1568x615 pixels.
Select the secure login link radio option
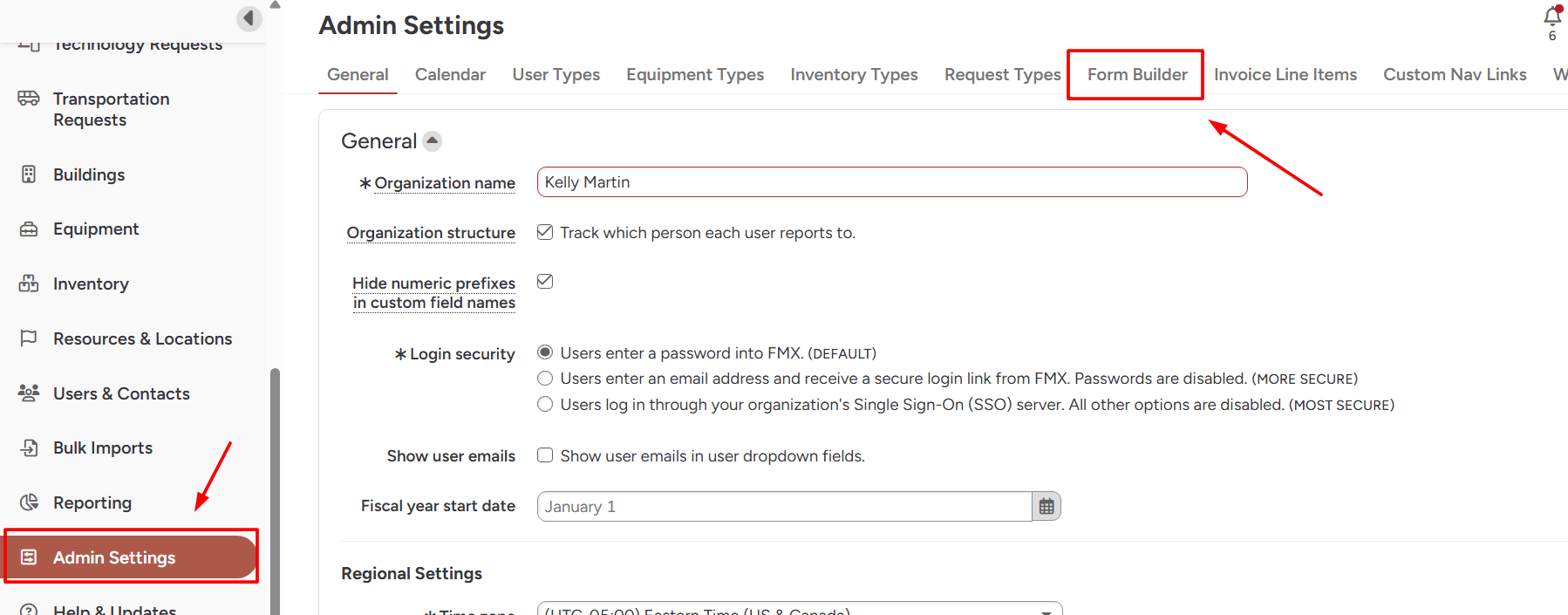545,379
